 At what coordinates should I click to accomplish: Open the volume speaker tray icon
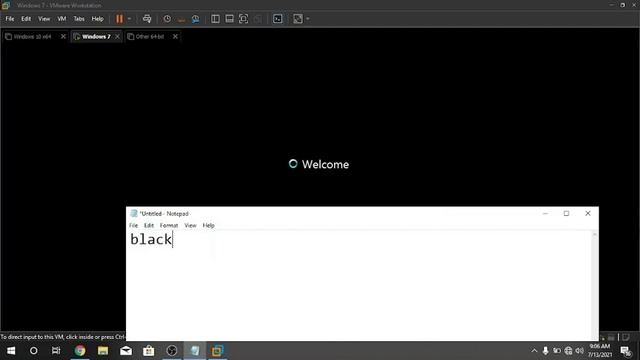point(580,351)
